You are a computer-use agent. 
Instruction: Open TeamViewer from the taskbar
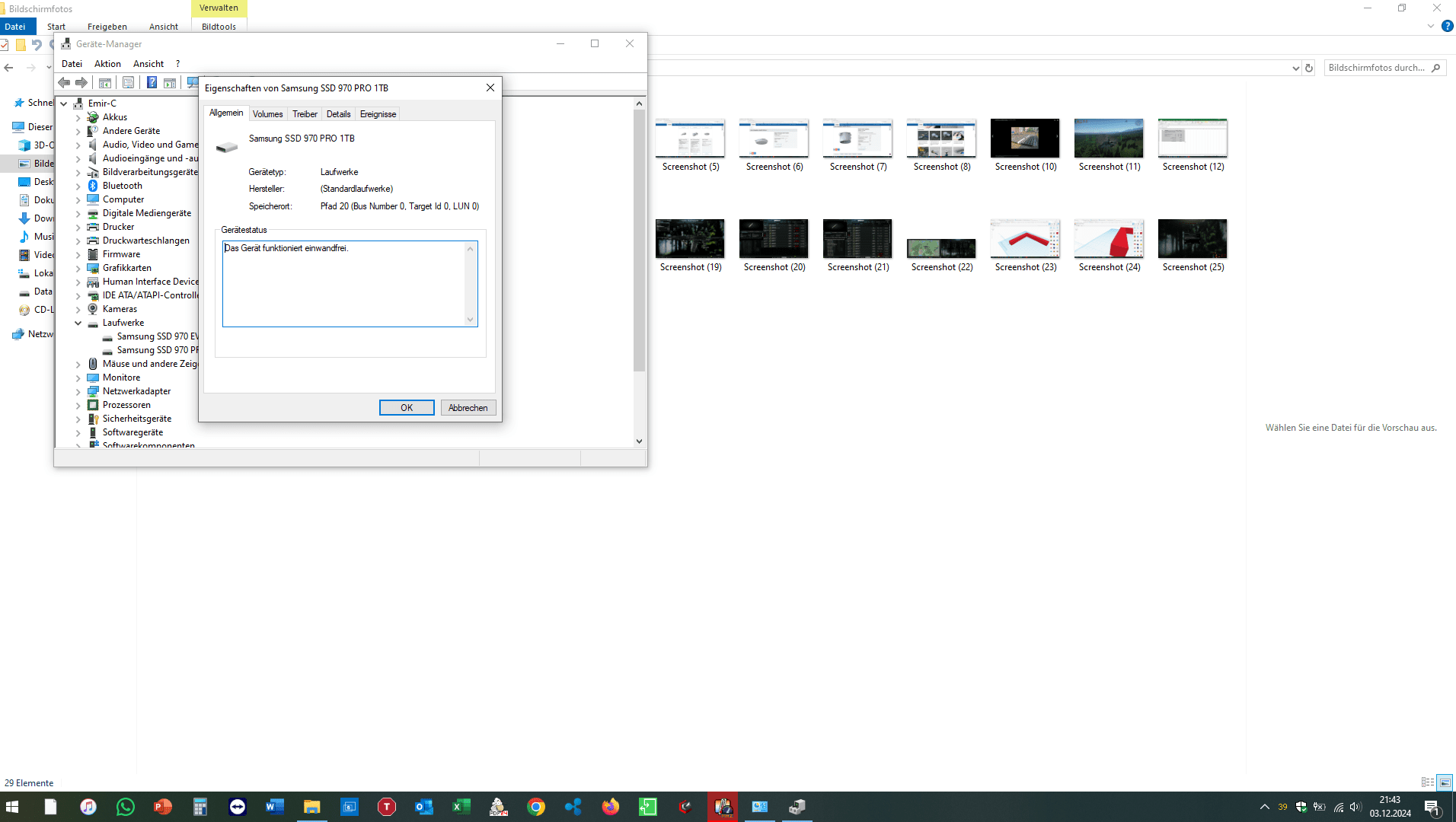pyautogui.click(x=237, y=807)
